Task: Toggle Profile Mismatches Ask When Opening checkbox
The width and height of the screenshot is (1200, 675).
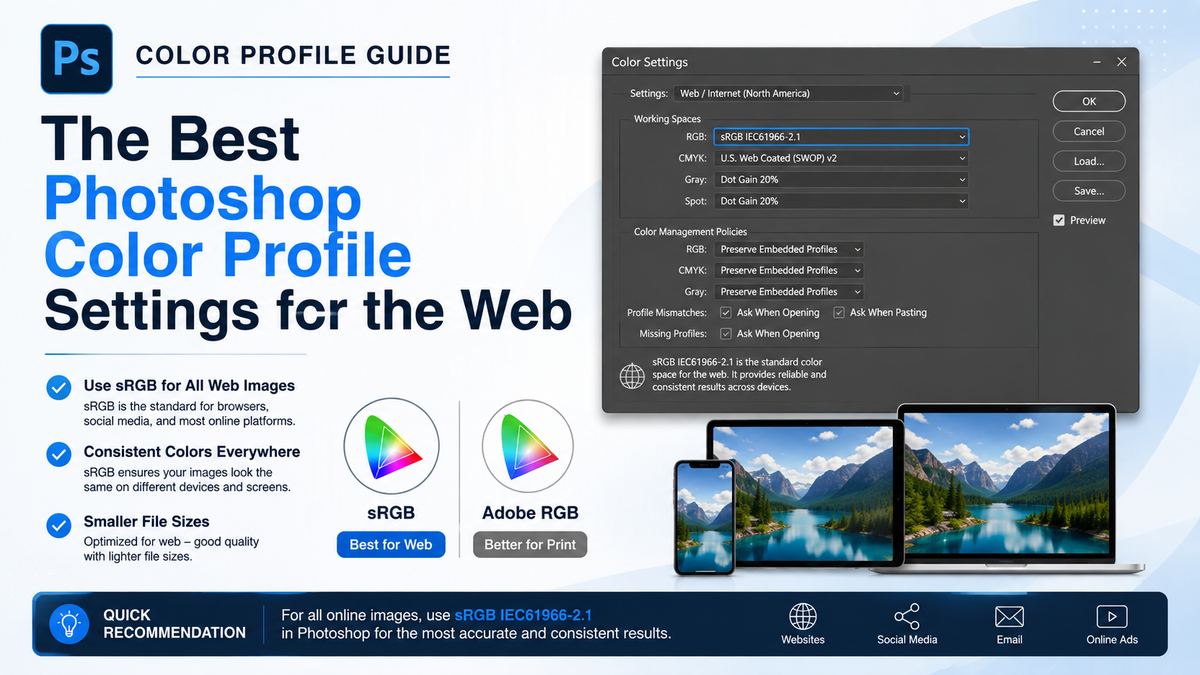Action: tap(726, 312)
